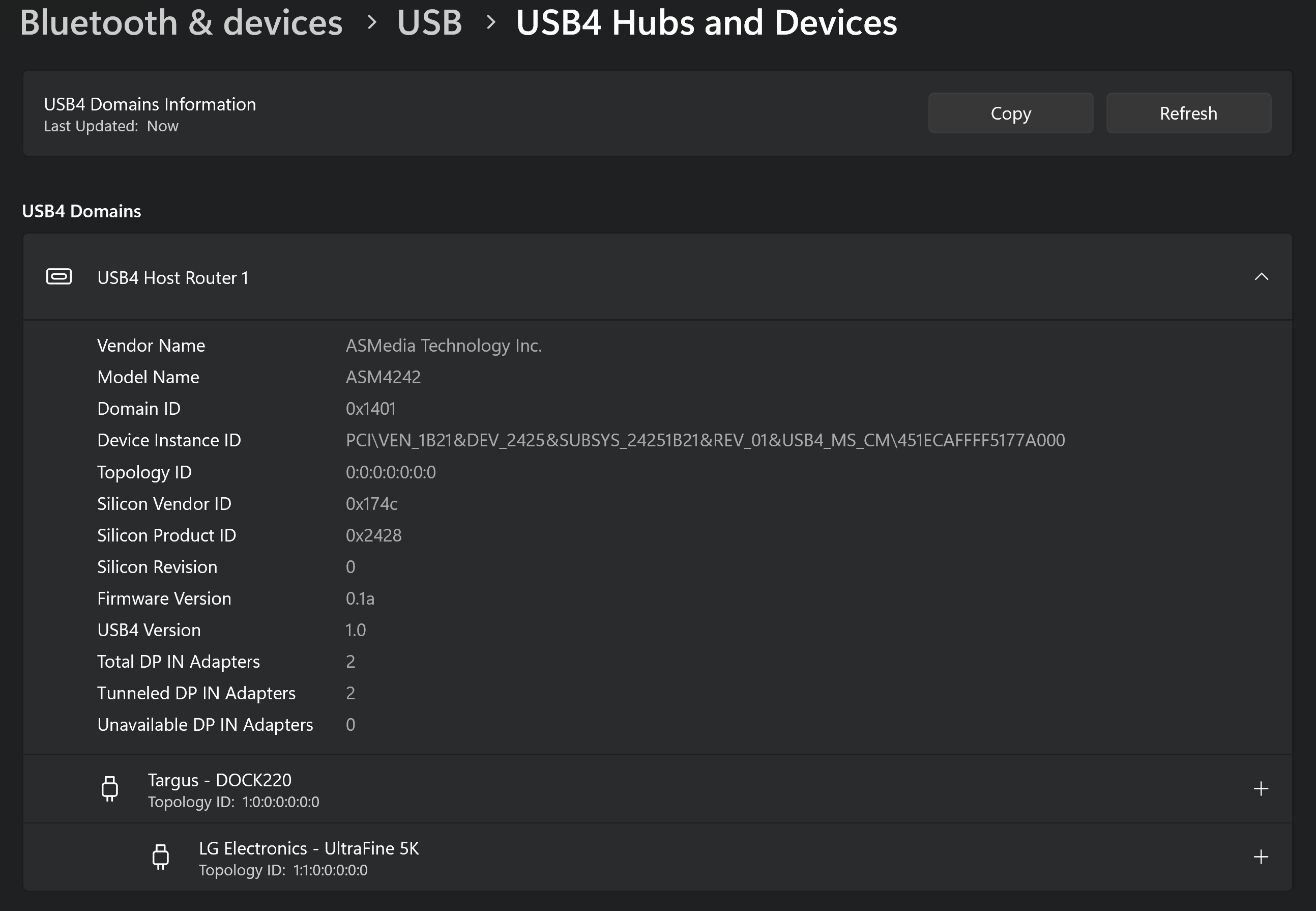Copy the USB4 domains information
The image size is (1316, 911).
[x=1010, y=113]
